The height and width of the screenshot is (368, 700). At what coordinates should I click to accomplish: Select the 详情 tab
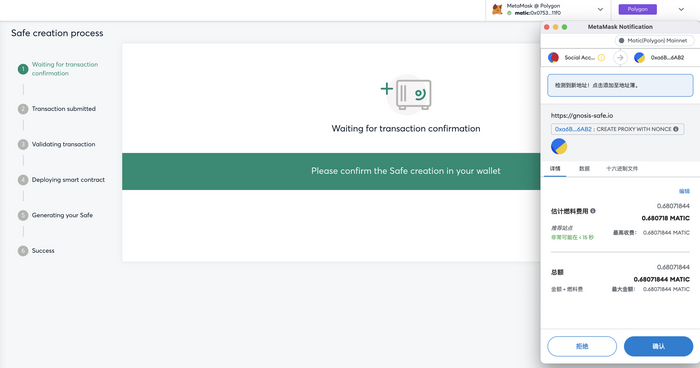coord(555,169)
